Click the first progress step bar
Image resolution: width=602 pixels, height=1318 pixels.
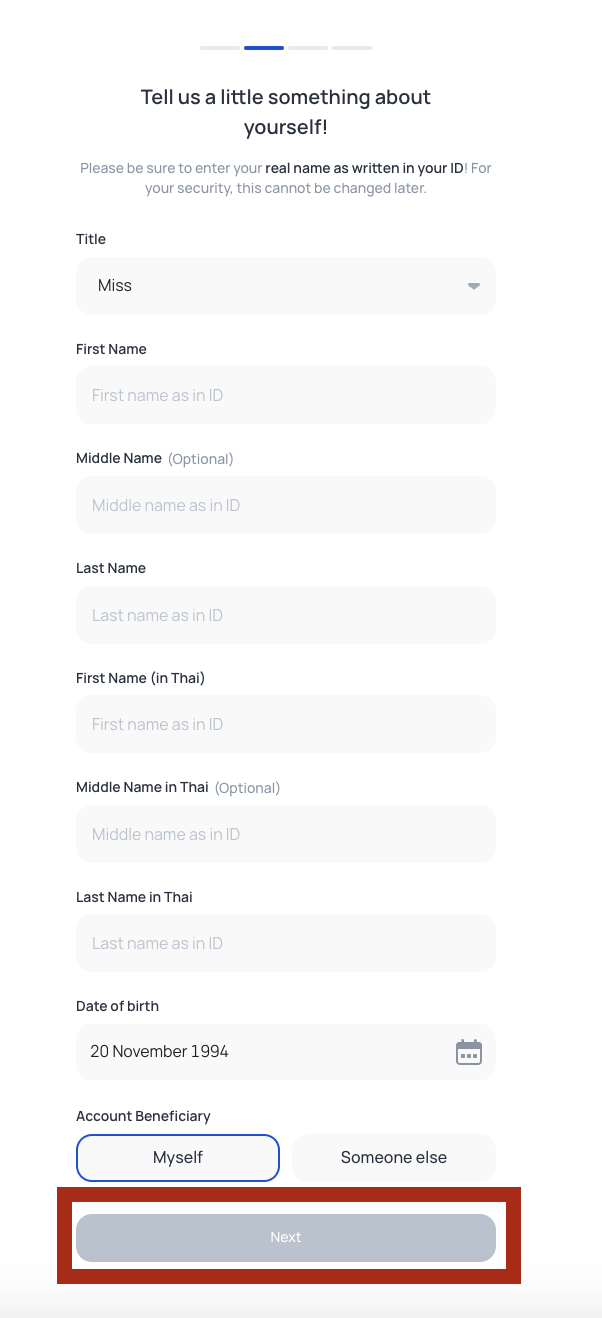pos(220,48)
